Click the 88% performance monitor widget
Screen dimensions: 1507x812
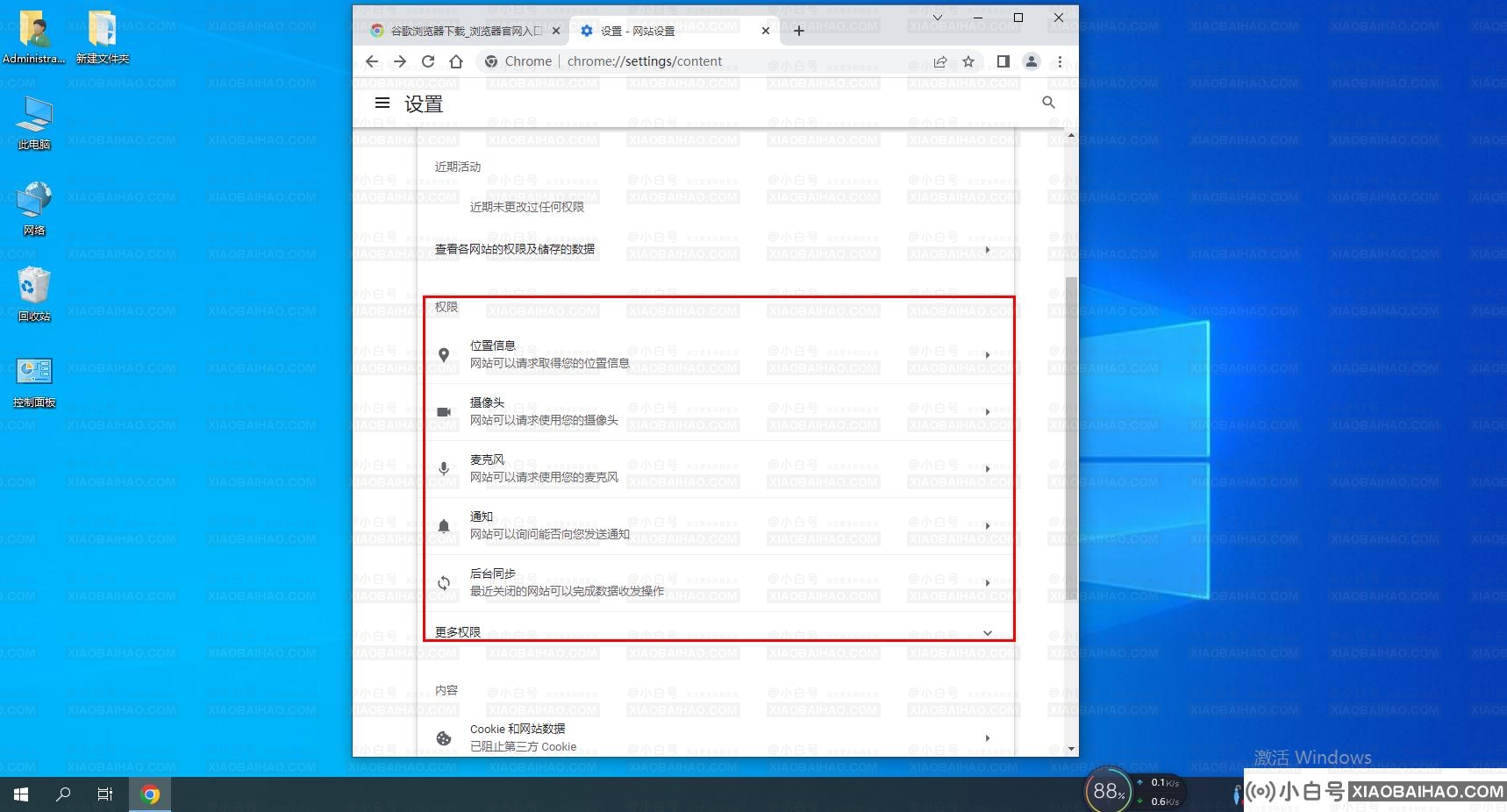[1107, 792]
